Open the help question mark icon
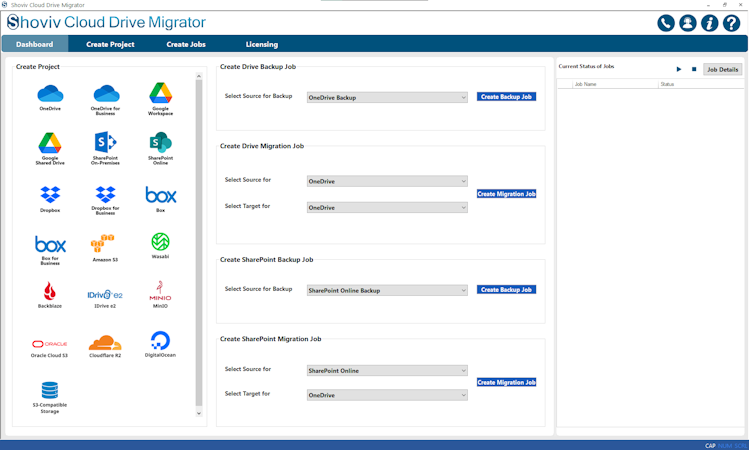Image resolution: width=749 pixels, height=450 pixels. pos(731,23)
